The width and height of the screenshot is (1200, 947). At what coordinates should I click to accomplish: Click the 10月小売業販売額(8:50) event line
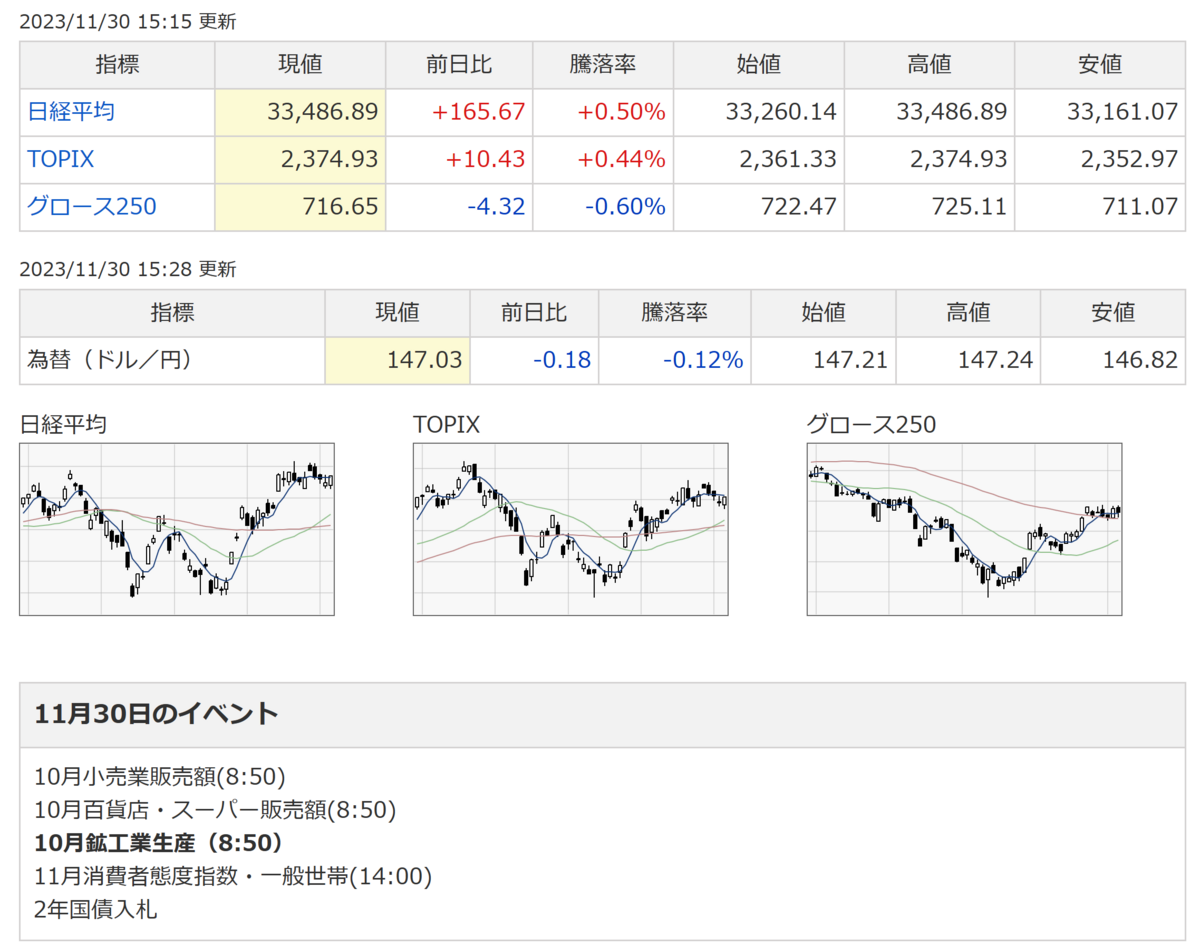[x=160, y=776]
